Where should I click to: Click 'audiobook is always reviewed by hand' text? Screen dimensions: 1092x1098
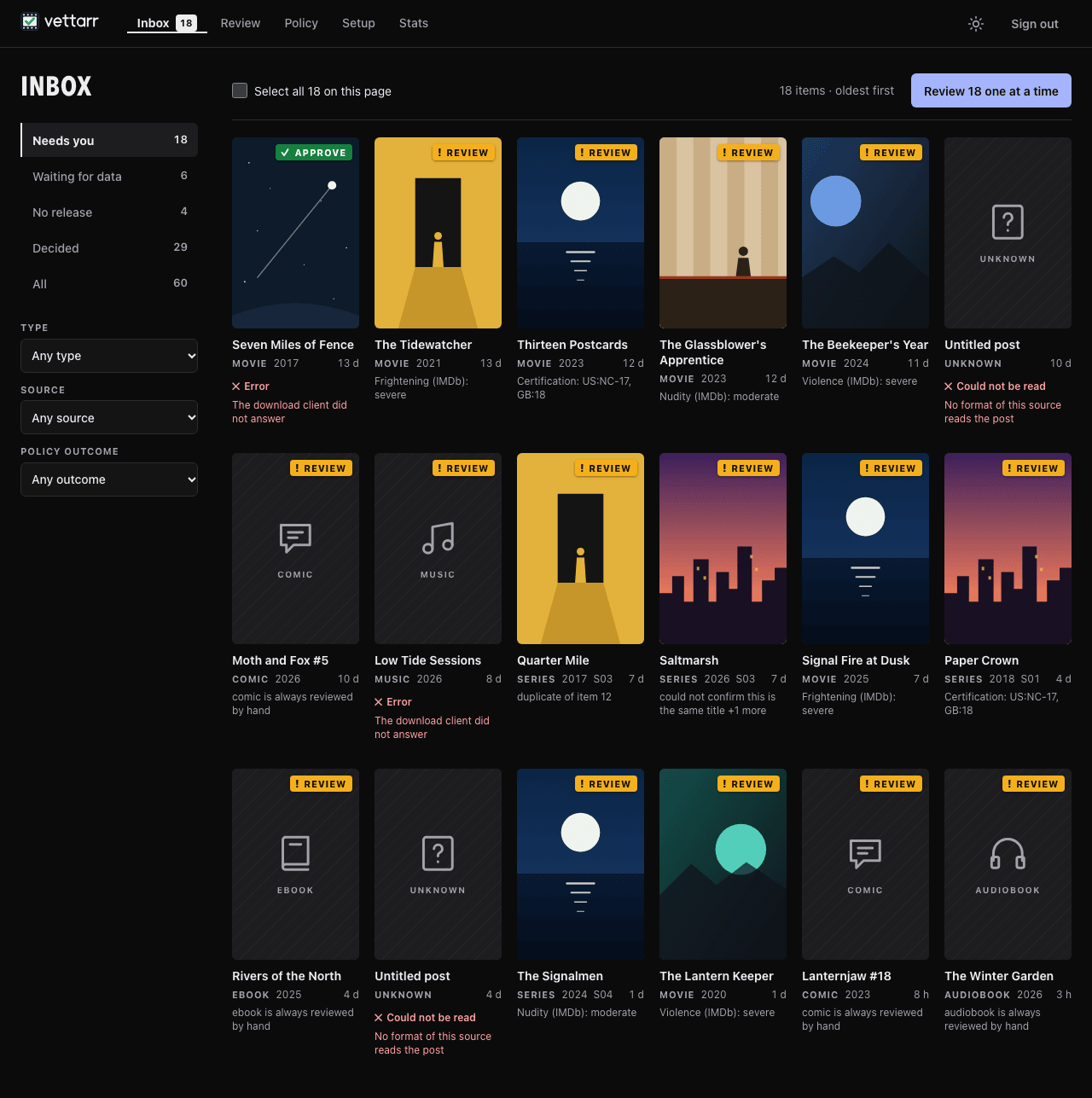coord(992,1020)
